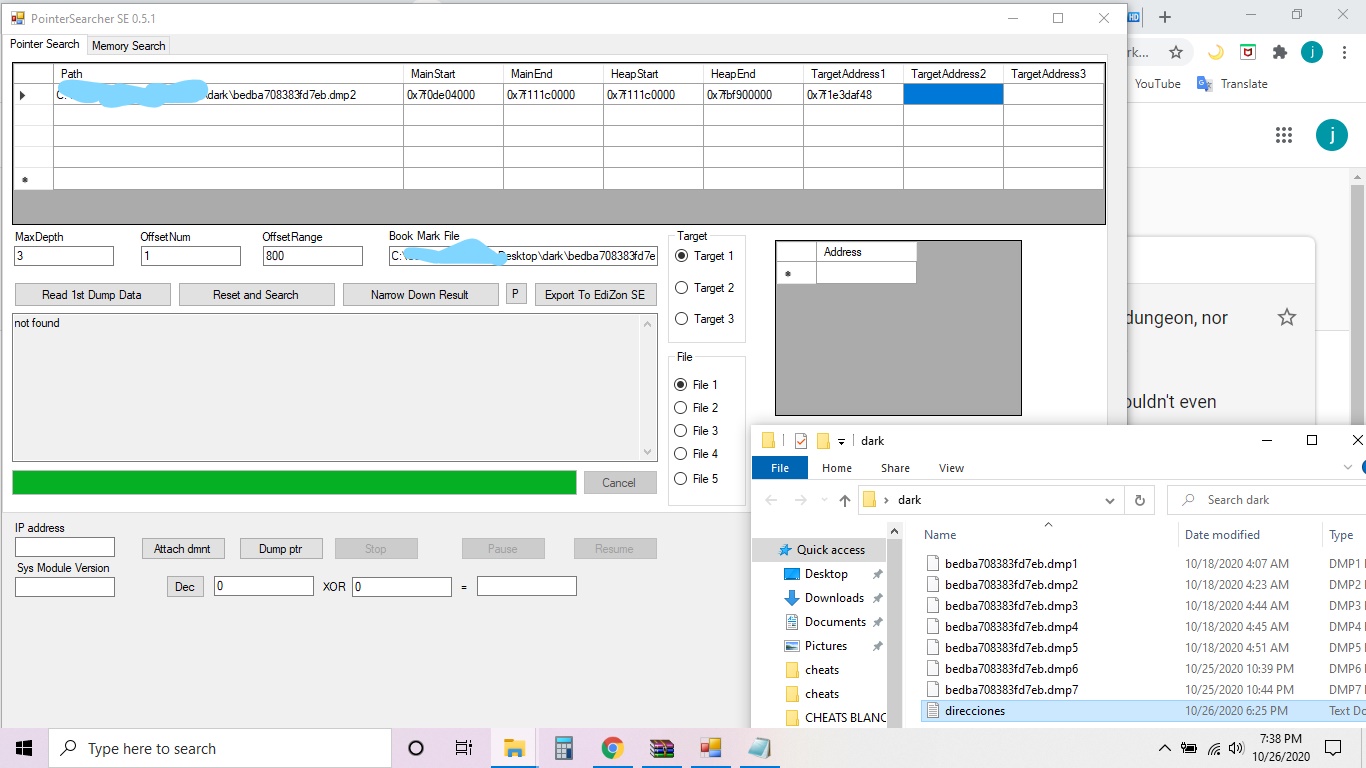Viewport: 1366px width, 768px height.
Task: Switch to Chrome via taskbar icon
Action: (x=612, y=748)
